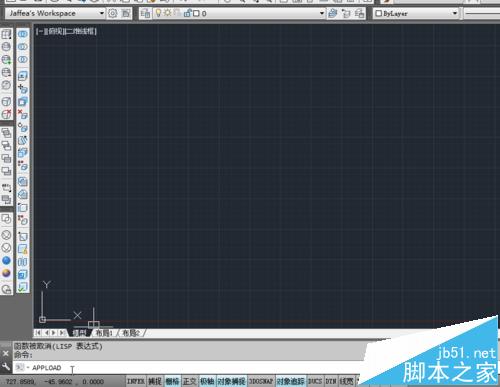
Task: Select the Intersect solid editing tool
Action: pyautogui.click(x=23, y=59)
